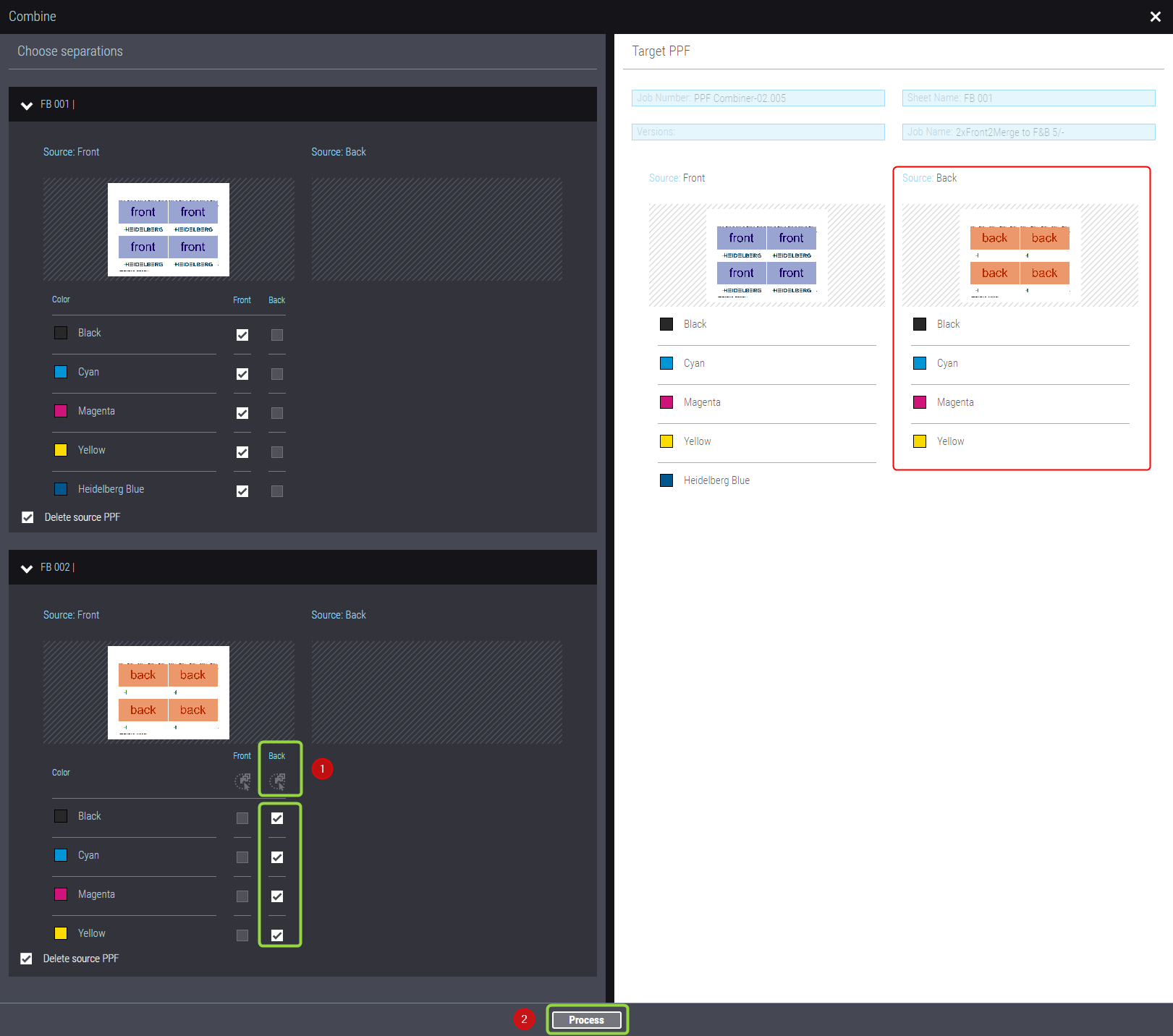
Task: Close the Combine dialog
Action: [x=1155, y=17]
